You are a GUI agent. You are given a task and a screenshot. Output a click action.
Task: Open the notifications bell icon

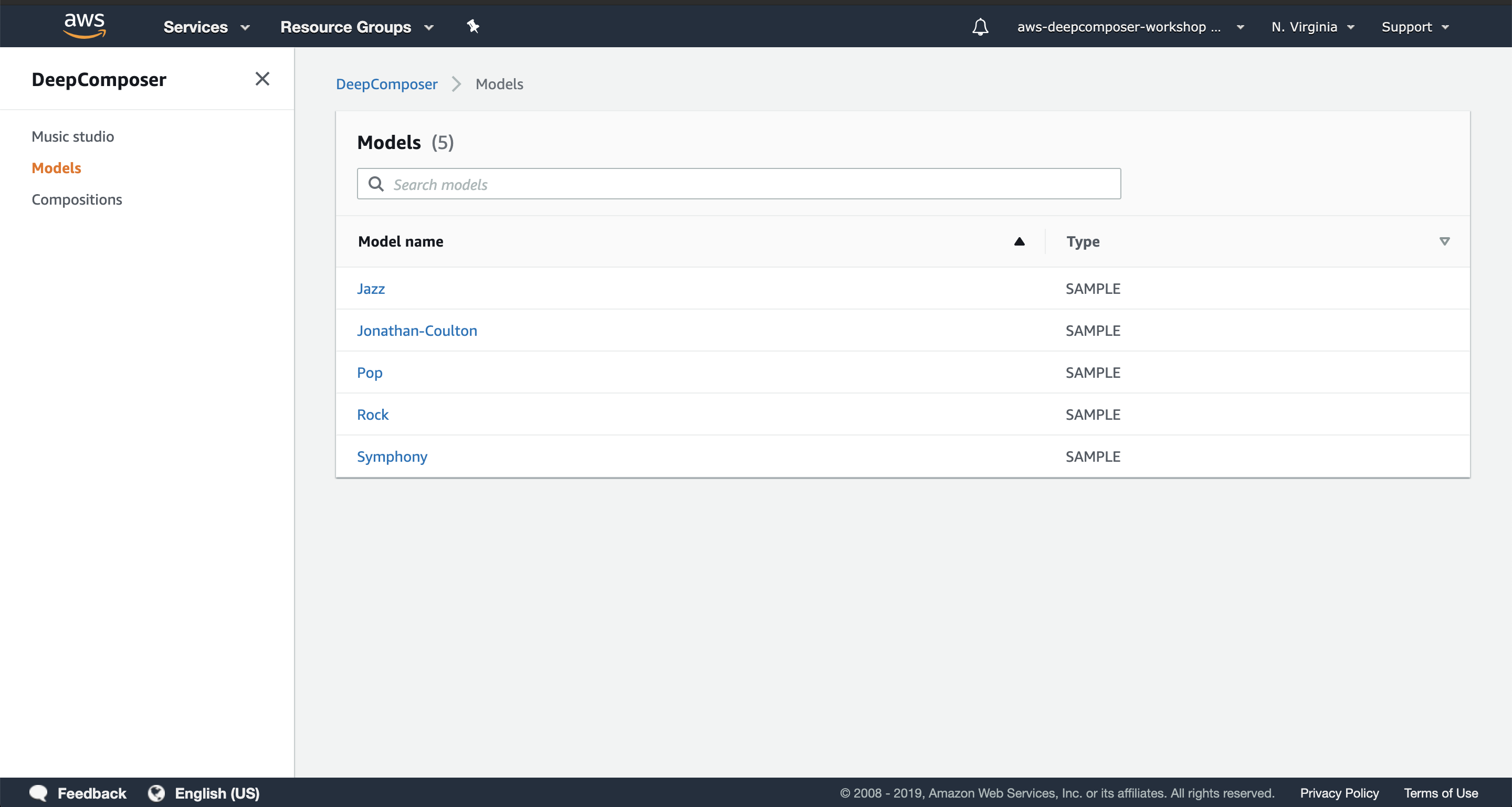coord(980,27)
